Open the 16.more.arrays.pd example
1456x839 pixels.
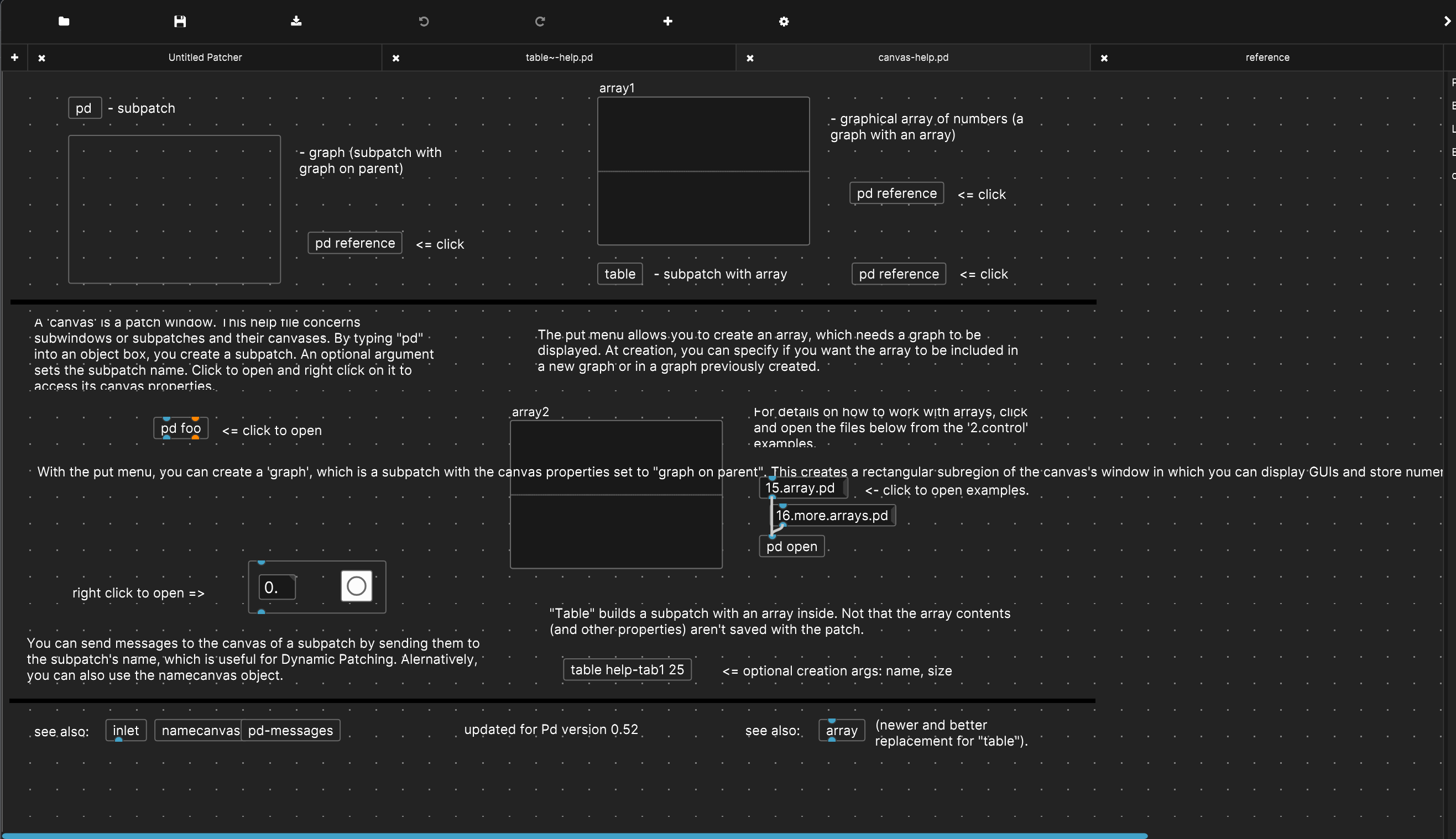coord(833,515)
